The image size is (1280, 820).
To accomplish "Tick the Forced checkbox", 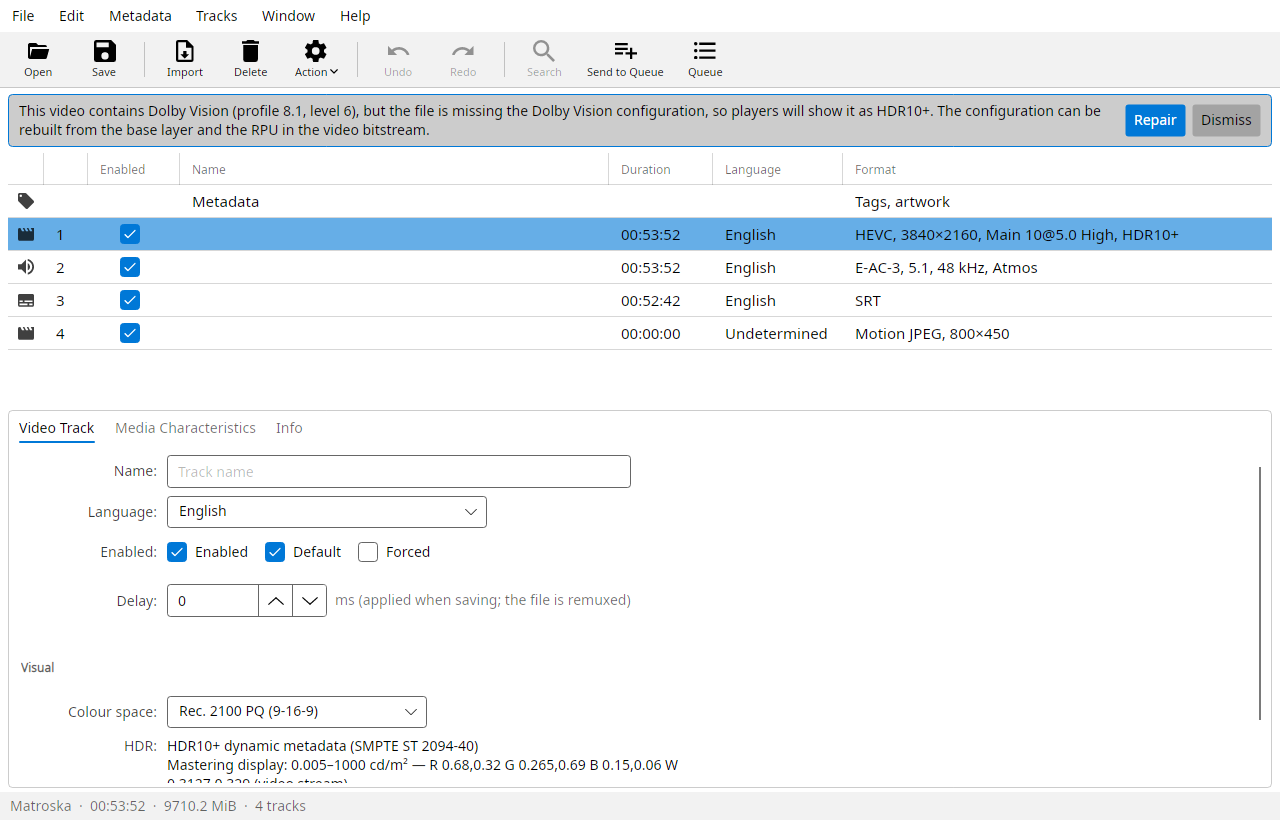I will tap(368, 552).
